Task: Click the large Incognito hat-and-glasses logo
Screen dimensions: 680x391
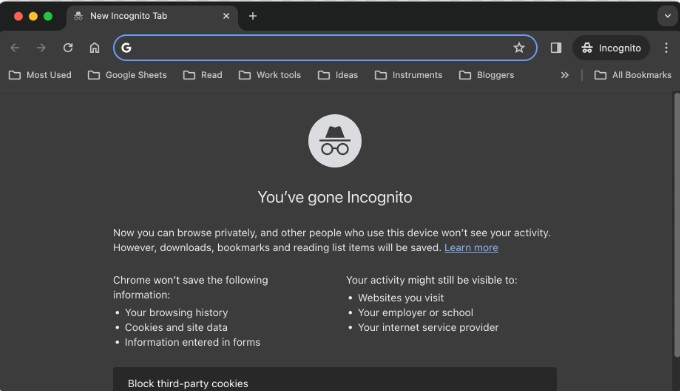Action: pyautogui.click(x=335, y=141)
